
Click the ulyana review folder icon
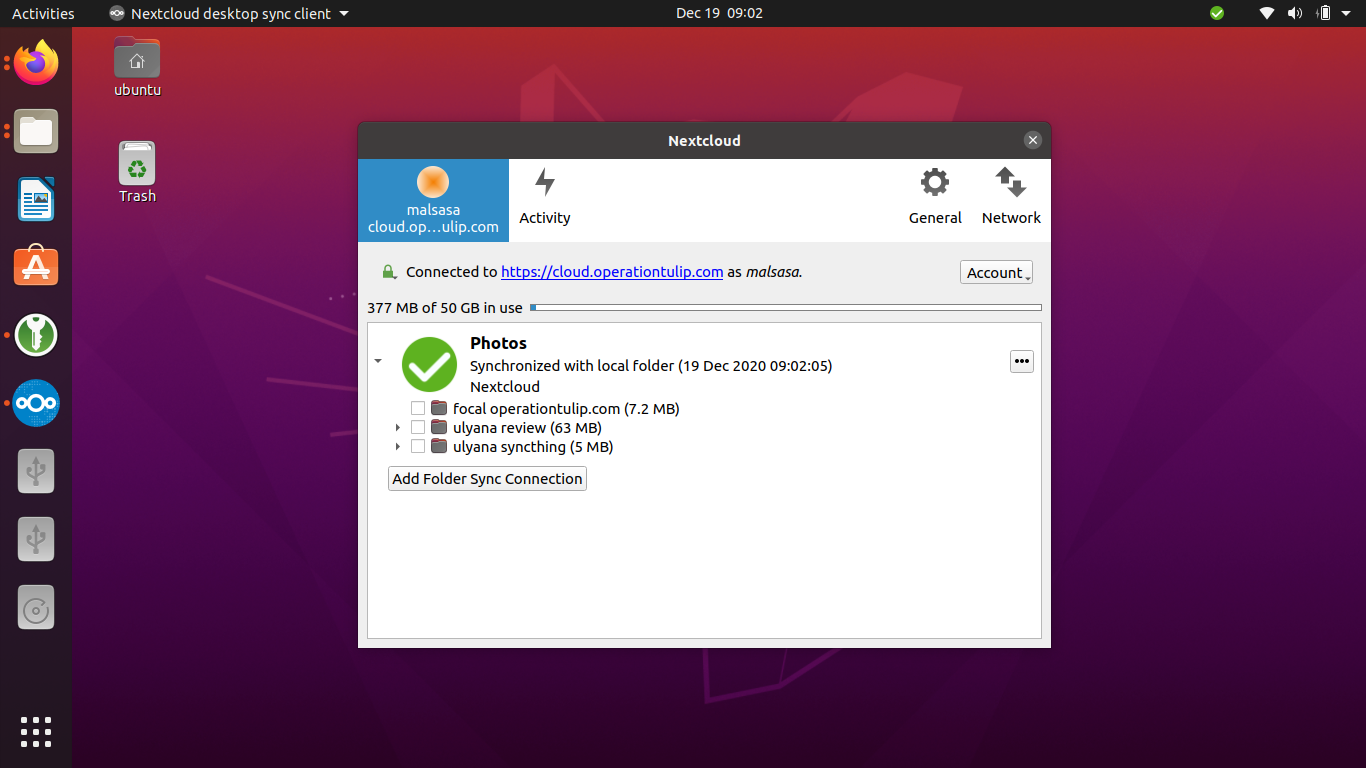pos(439,428)
